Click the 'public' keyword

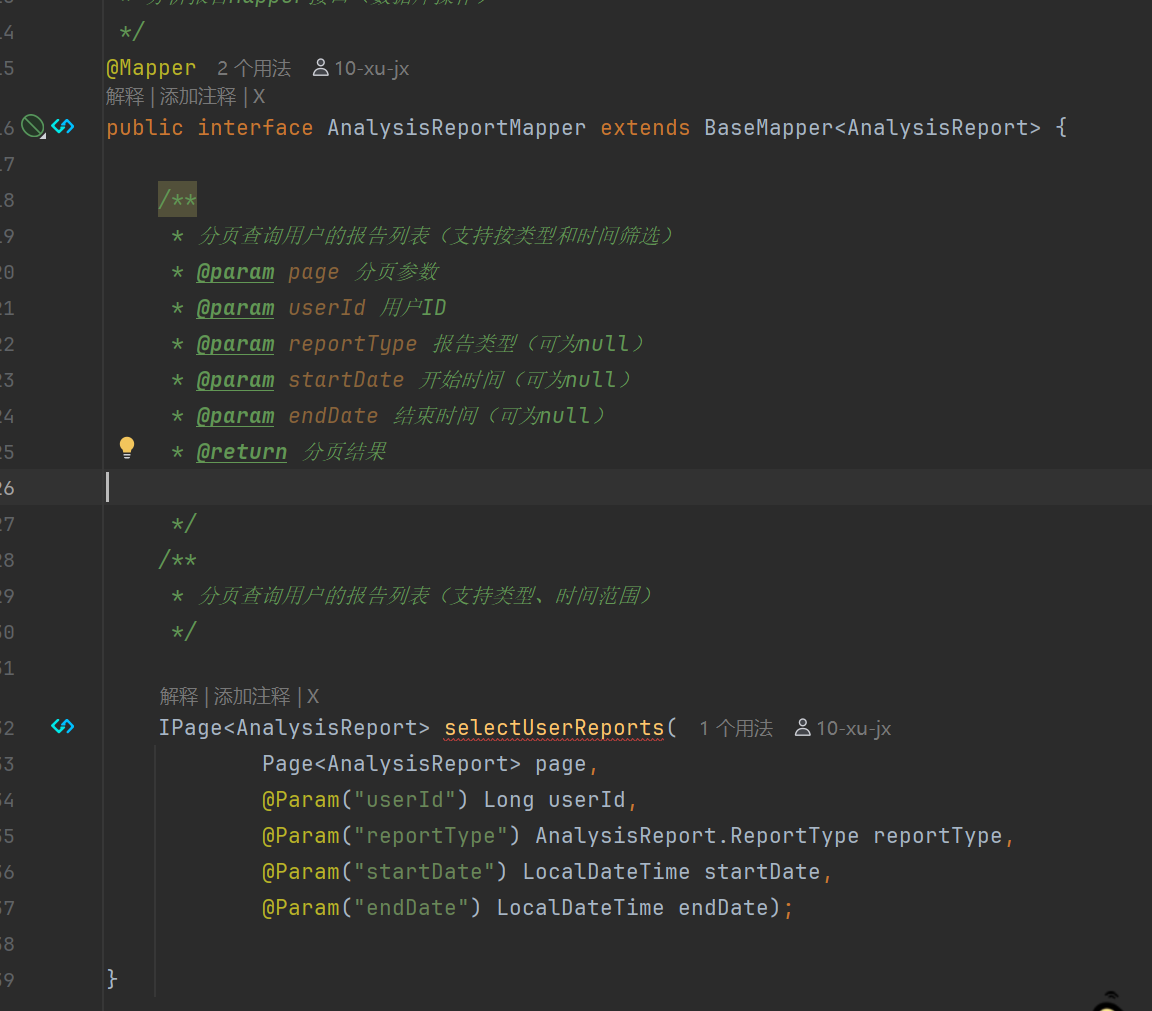tap(145, 128)
